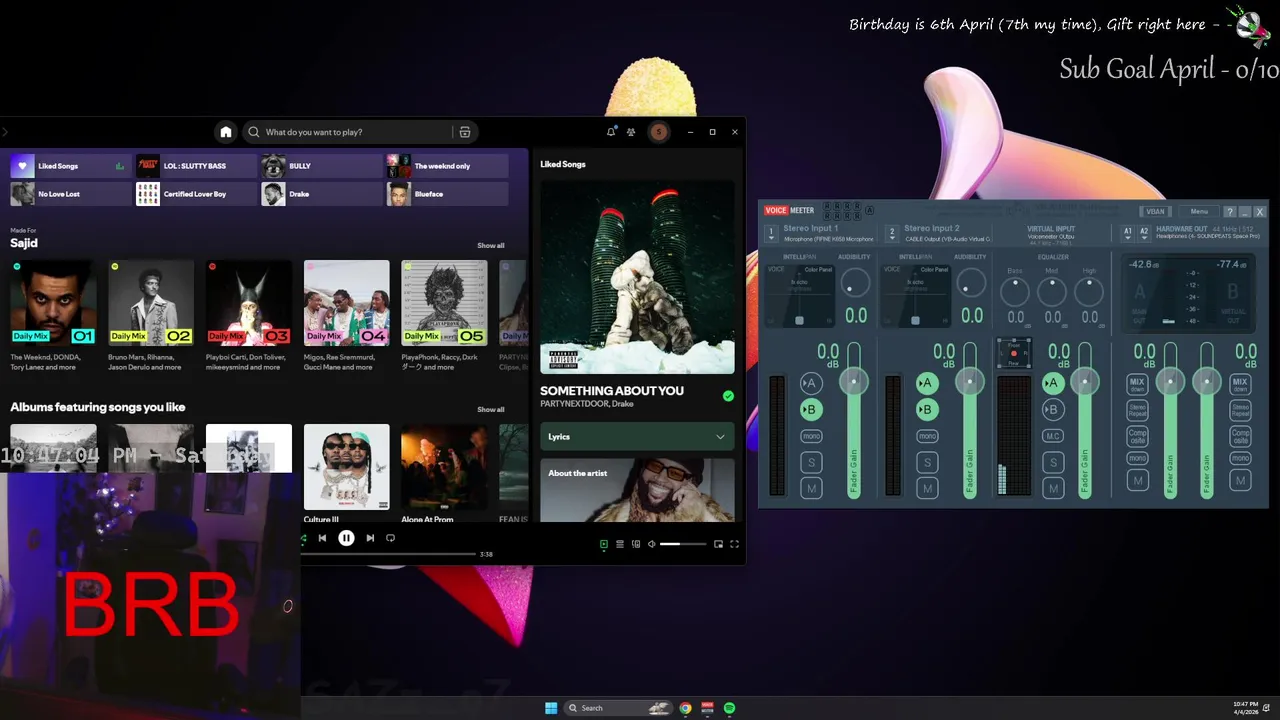Click the green saved checkmark on song

[728, 396]
